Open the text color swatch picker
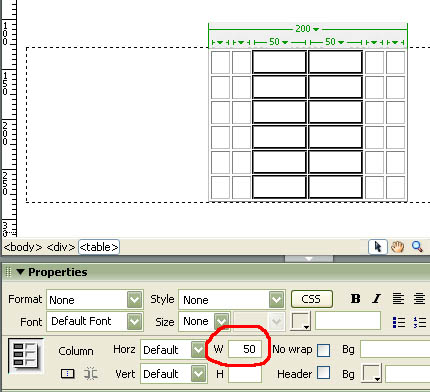Screen dimensions: 430x392 click(x=301, y=321)
